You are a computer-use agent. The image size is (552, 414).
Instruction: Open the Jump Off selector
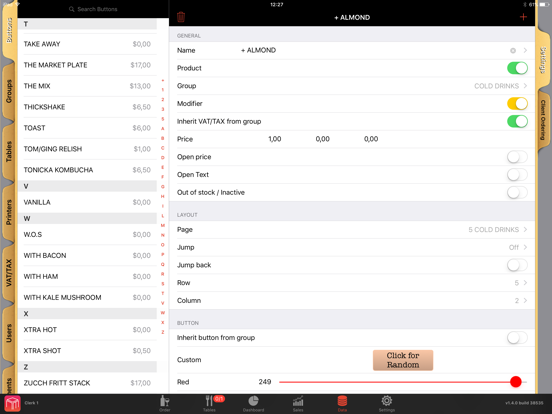click(352, 247)
